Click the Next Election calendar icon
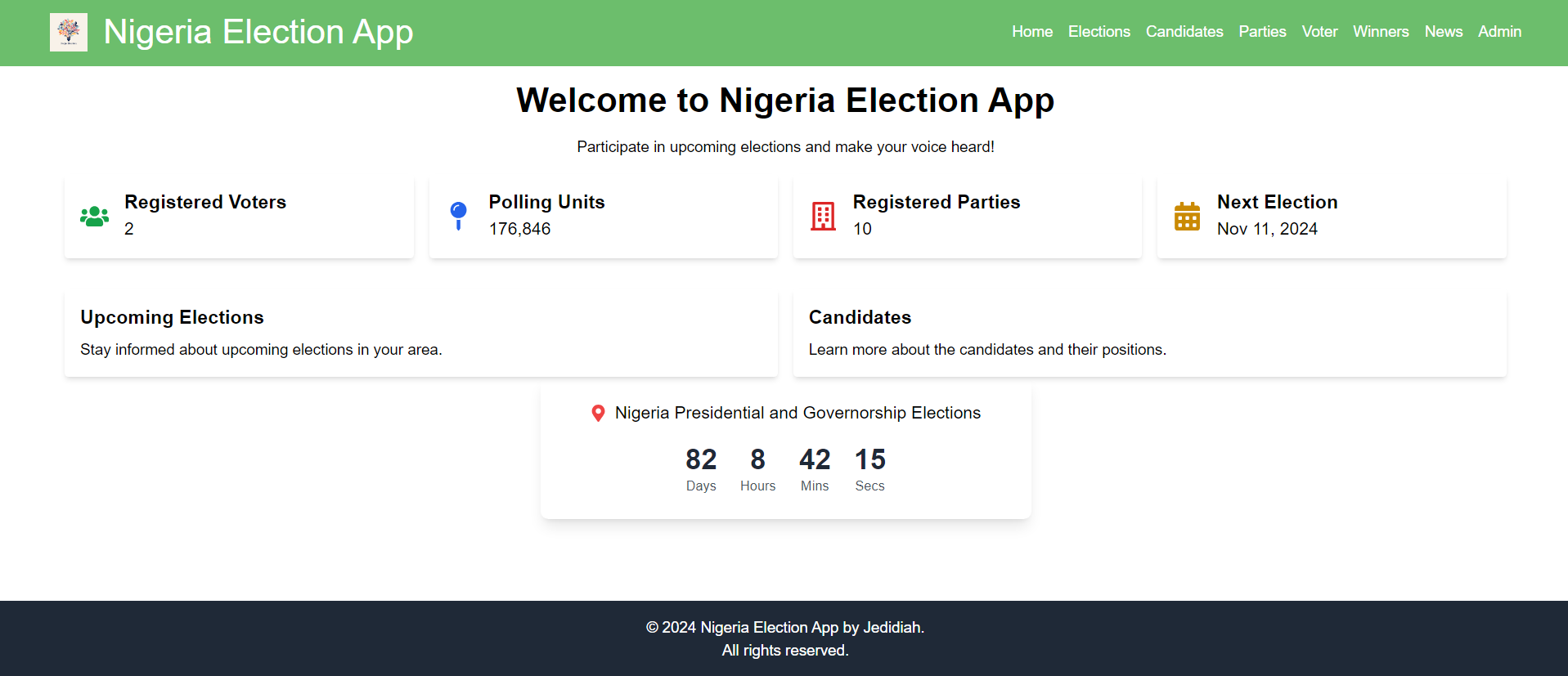1568x676 pixels. (x=1187, y=217)
